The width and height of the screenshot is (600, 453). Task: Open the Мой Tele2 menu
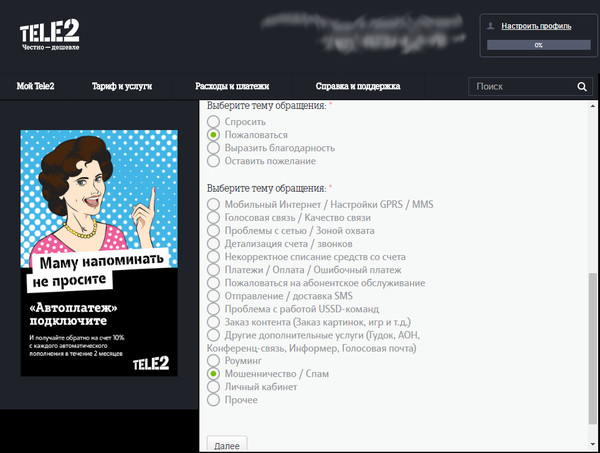click(35, 87)
